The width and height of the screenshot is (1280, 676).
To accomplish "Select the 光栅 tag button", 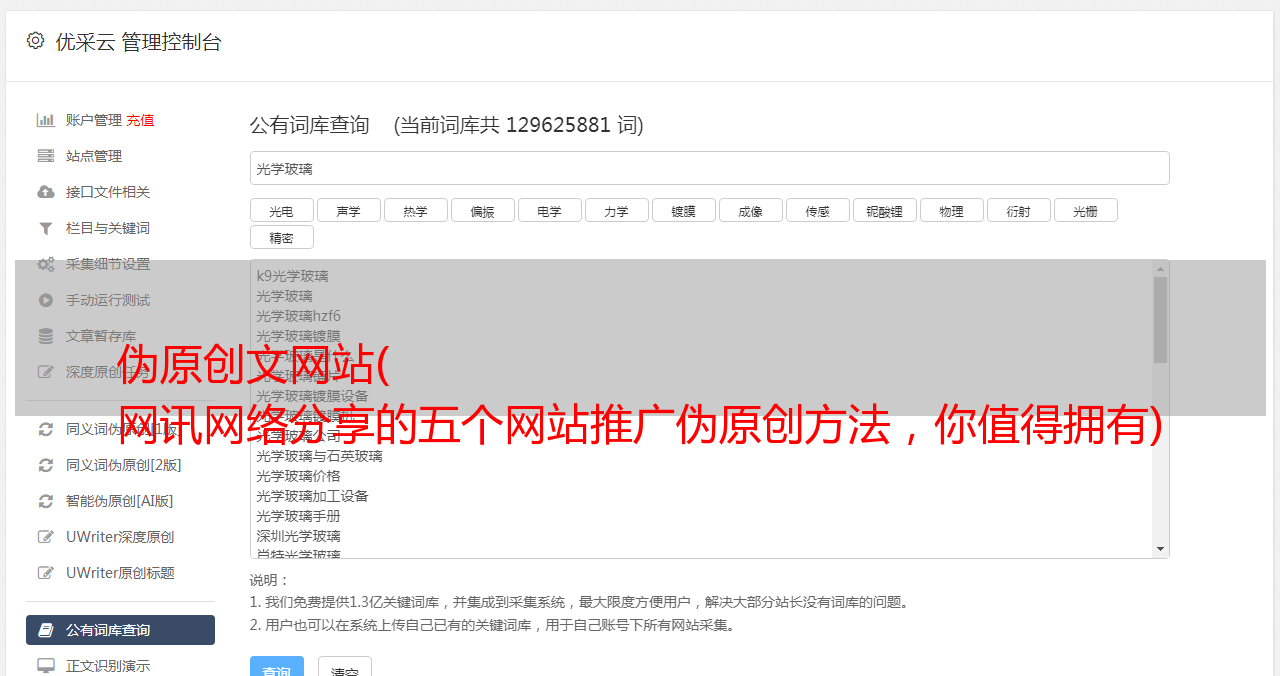I will click(x=1085, y=210).
